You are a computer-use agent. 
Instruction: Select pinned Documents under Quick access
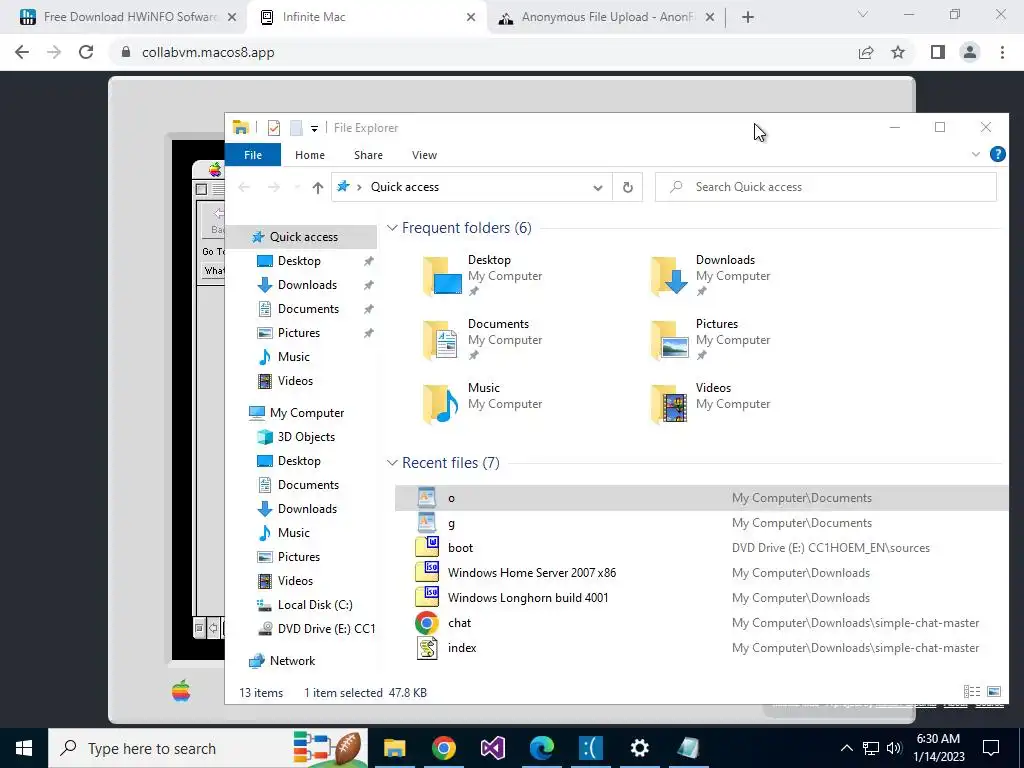tap(308, 309)
